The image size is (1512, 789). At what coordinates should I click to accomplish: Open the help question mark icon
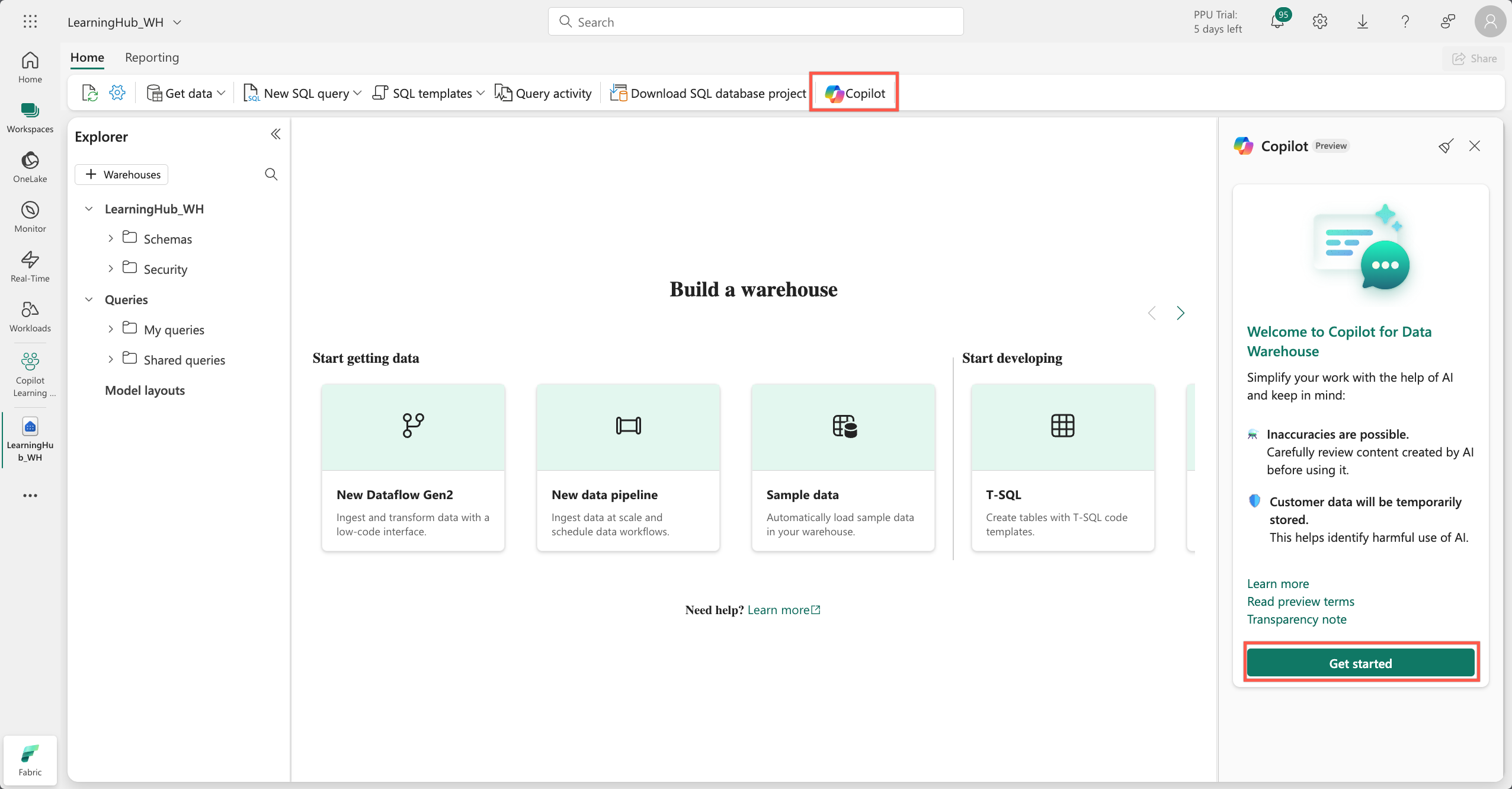[x=1405, y=22]
